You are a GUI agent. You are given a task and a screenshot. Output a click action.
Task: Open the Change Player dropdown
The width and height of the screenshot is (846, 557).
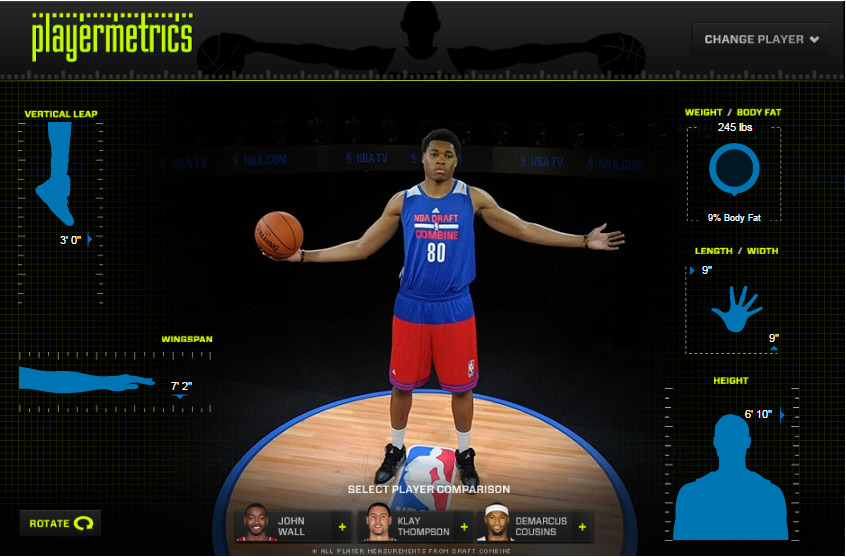761,40
